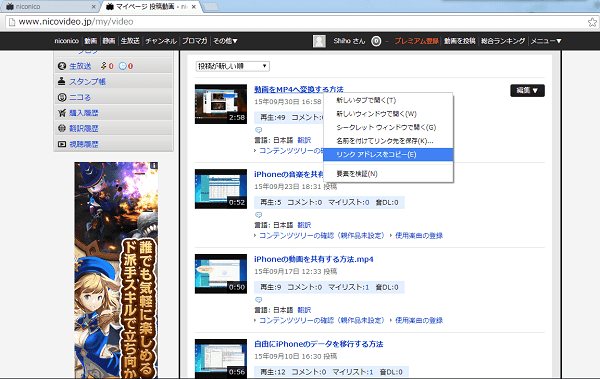Viewport: 600px width, 379px height.
Task: Click comment bubble icon under iPhoneの動画を共有する方法.mp4
Action: [x=259, y=300]
